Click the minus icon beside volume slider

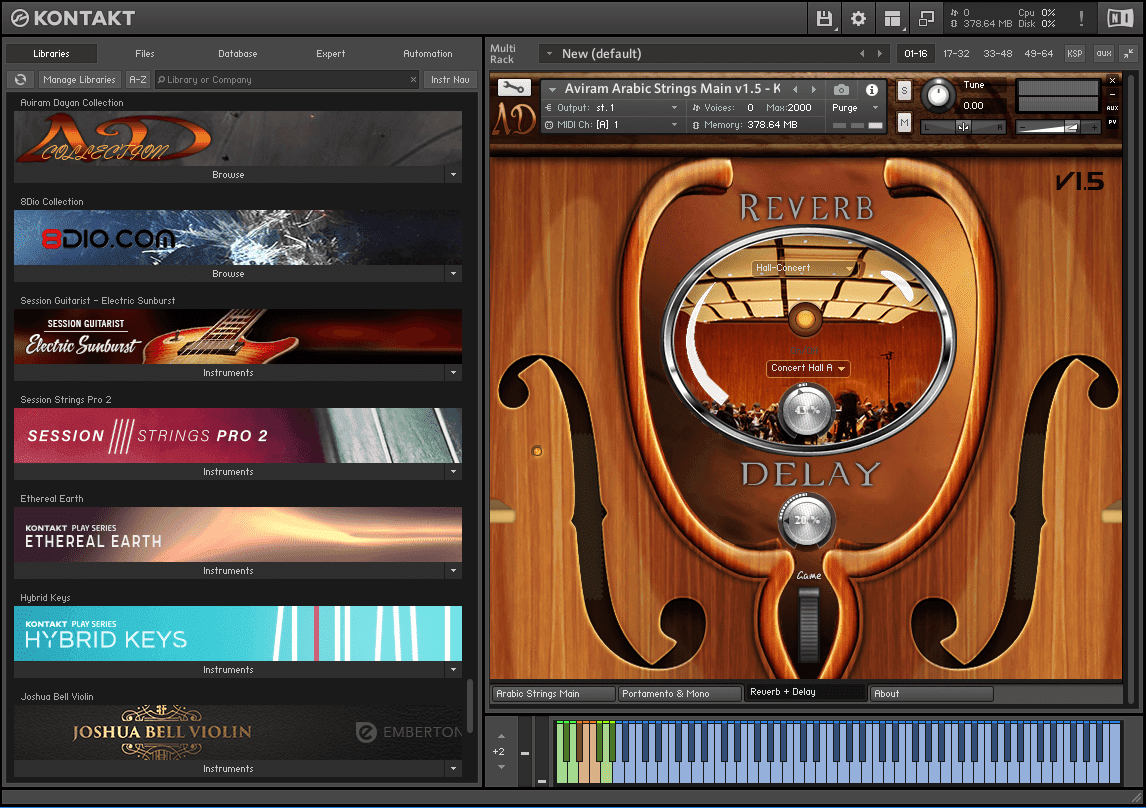(1022, 127)
